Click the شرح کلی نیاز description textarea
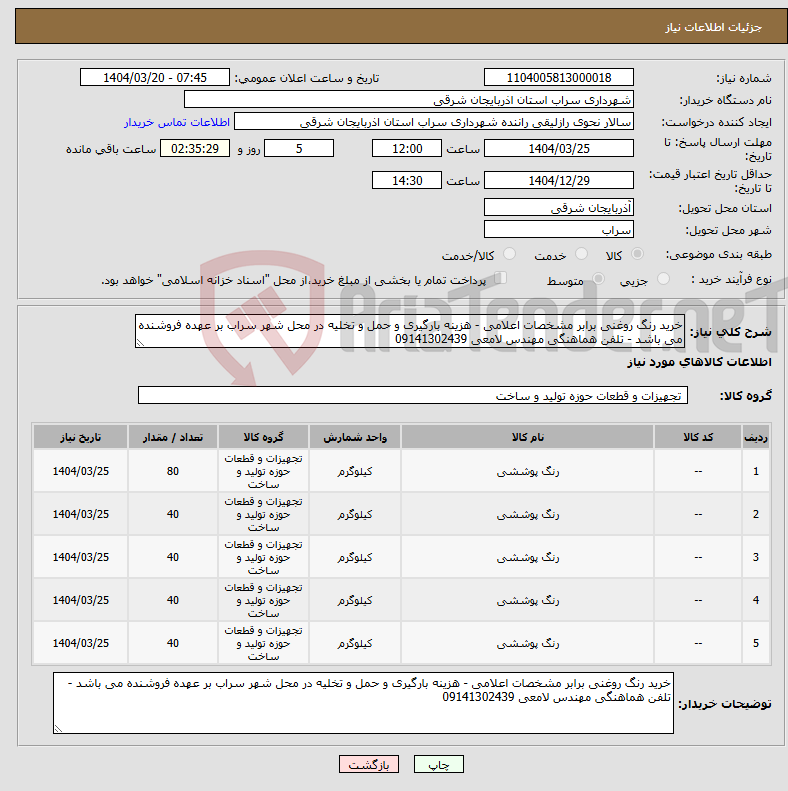Screen dimensions: 788x791 click(x=410, y=331)
